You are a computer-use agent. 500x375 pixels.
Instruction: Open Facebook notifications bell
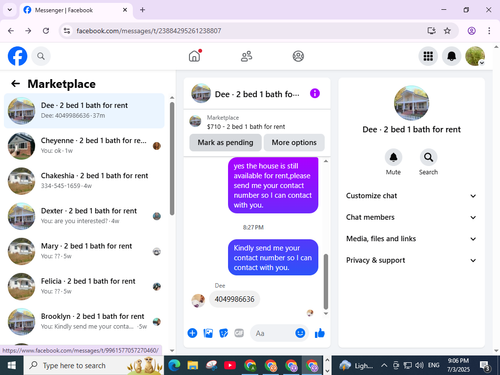[451, 56]
